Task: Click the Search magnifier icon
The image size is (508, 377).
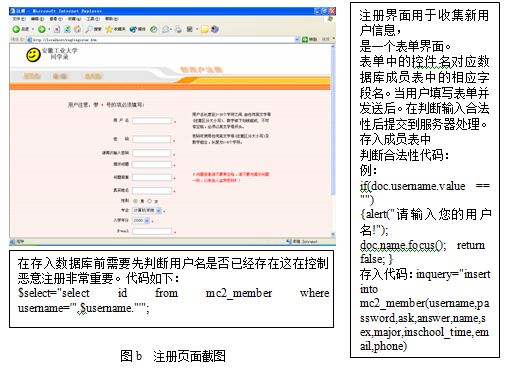Action: click(89, 29)
